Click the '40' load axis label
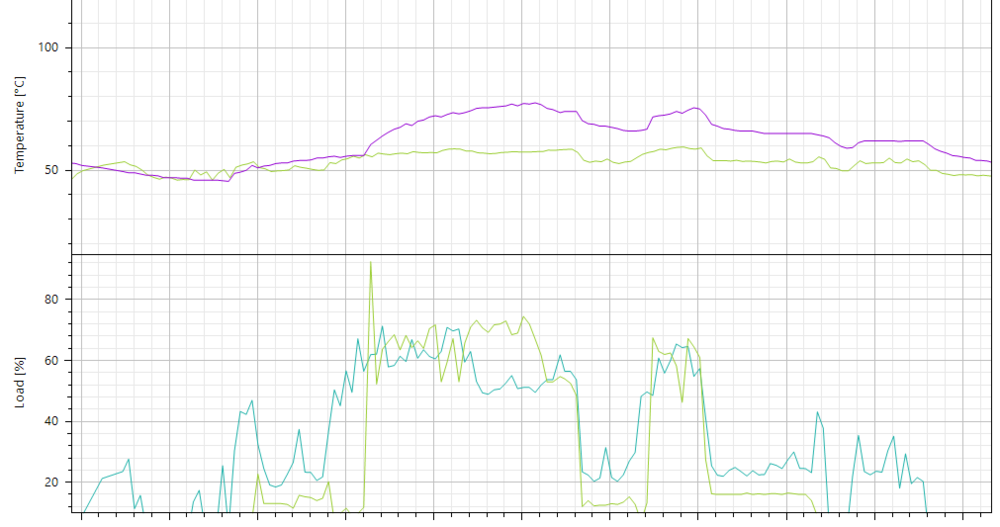Screen dimensions: 1000x527 (51, 421)
